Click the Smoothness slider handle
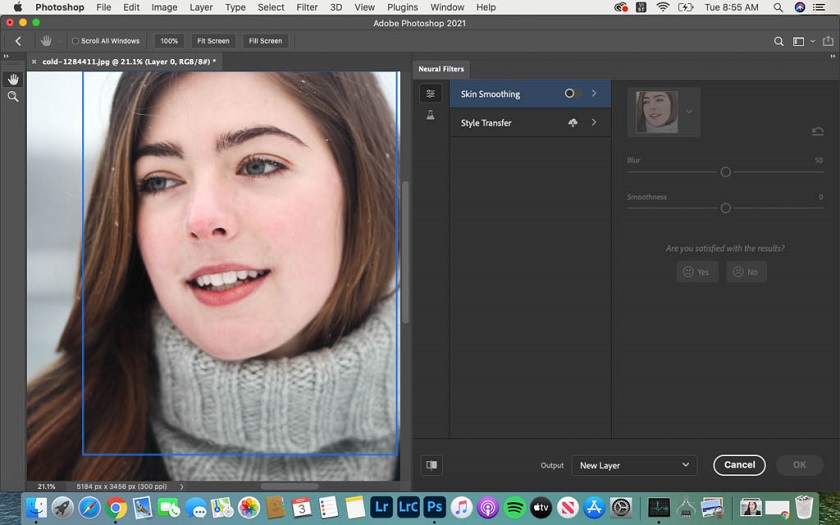840x525 pixels. coord(725,208)
